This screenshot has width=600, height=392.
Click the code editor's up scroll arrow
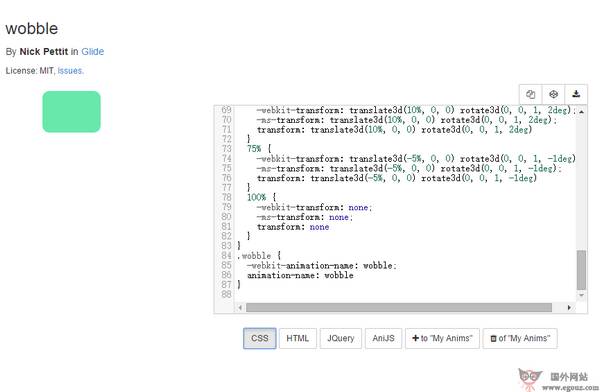click(581, 112)
